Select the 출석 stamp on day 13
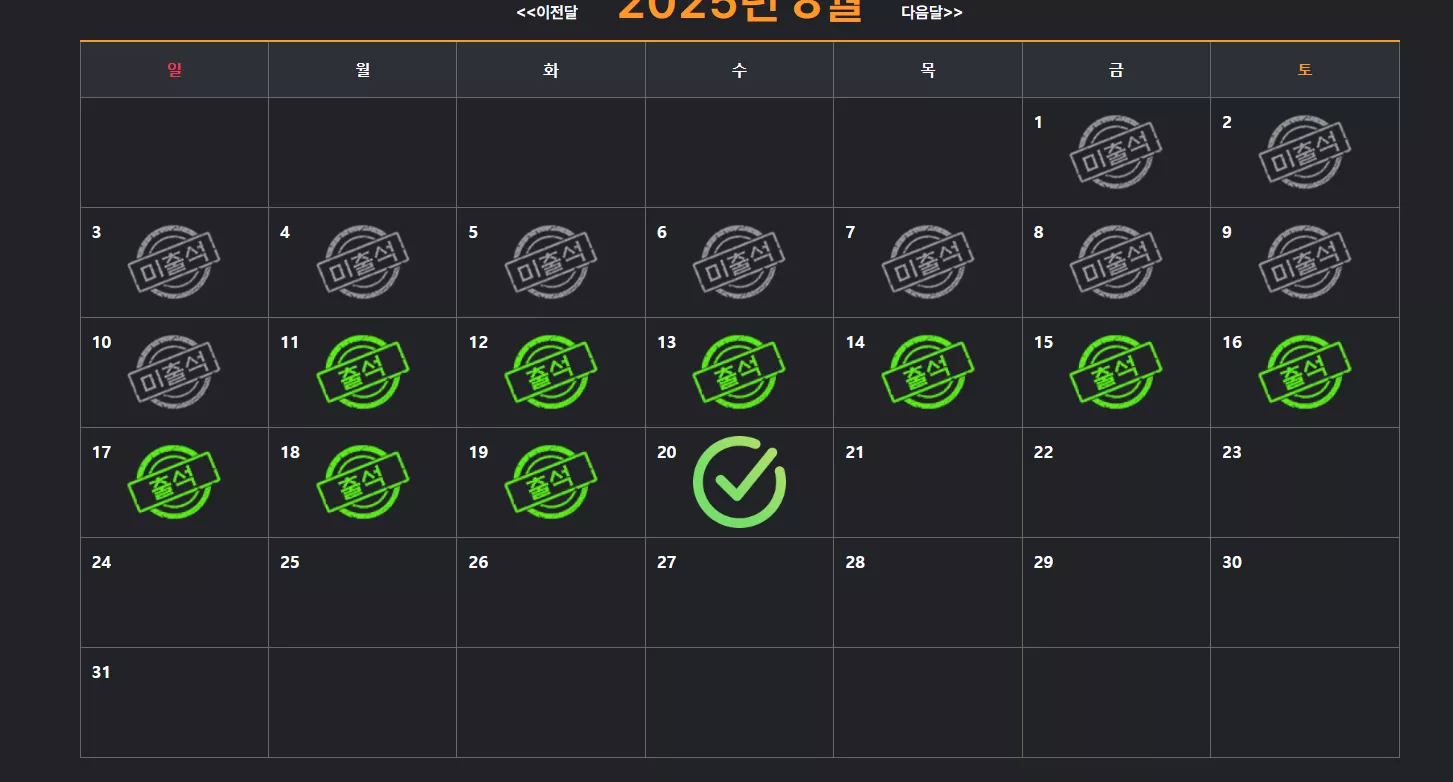The width and height of the screenshot is (1453, 782). pyautogui.click(x=739, y=372)
